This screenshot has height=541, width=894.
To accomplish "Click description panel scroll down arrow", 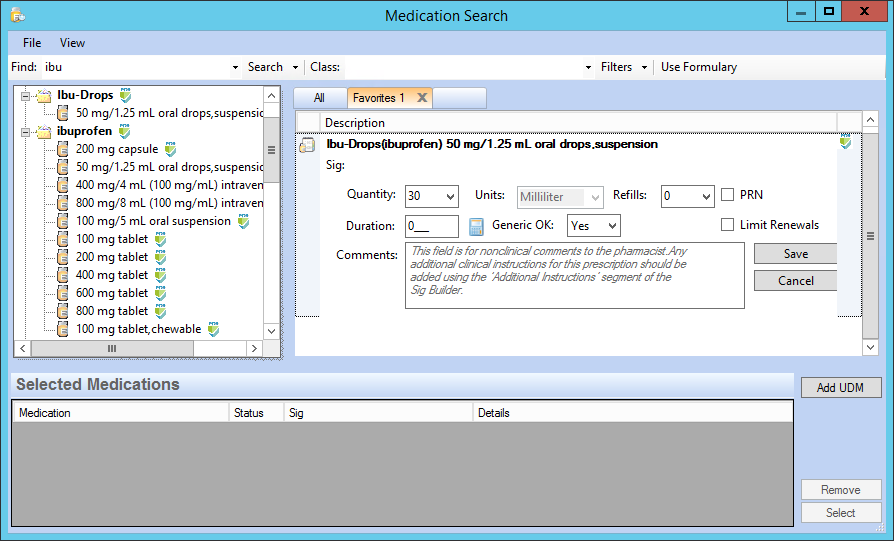I will [870, 347].
